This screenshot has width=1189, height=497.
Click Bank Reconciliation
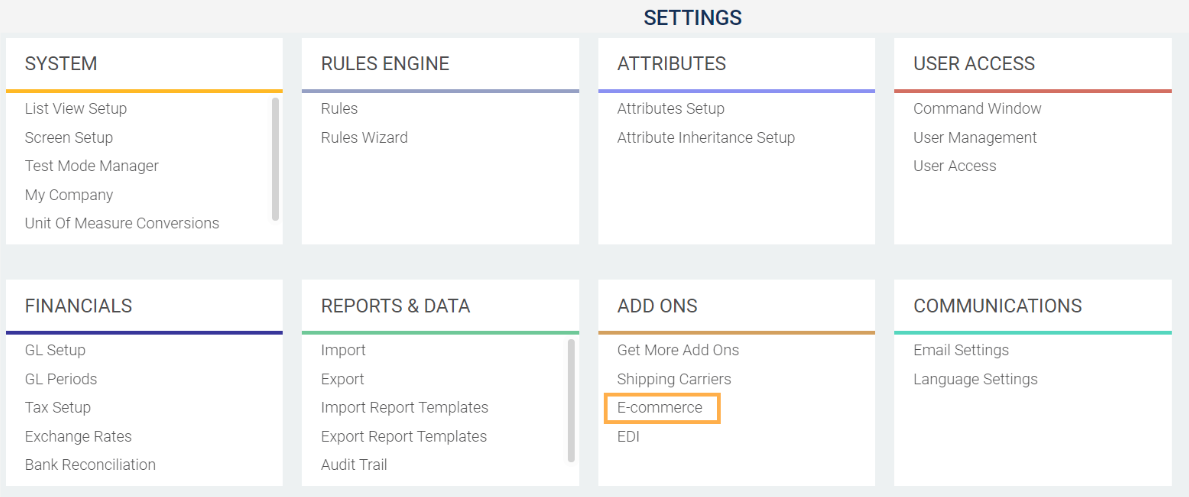(x=90, y=464)
